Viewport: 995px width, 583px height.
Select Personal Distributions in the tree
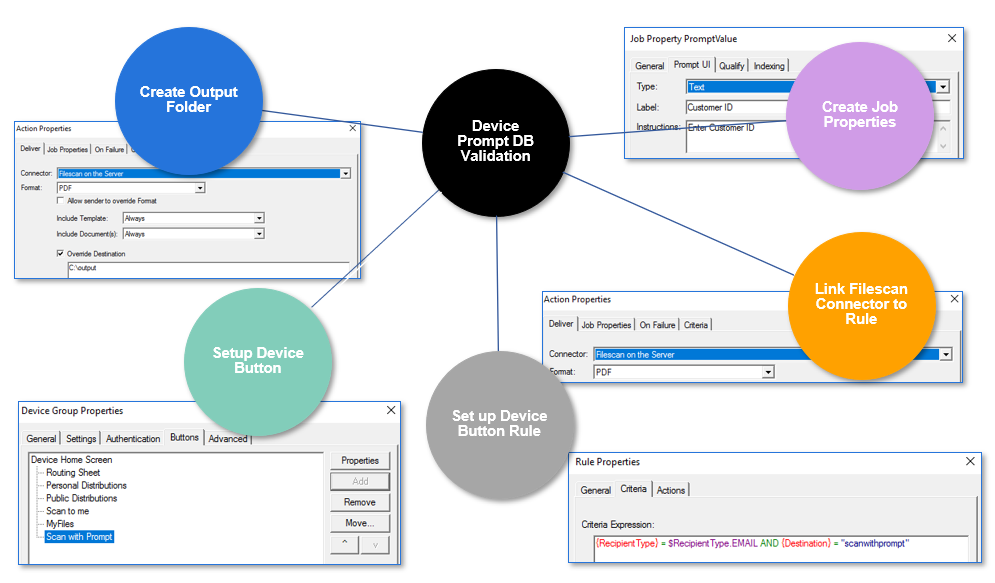pyautogui.click(x=86, y=485)
